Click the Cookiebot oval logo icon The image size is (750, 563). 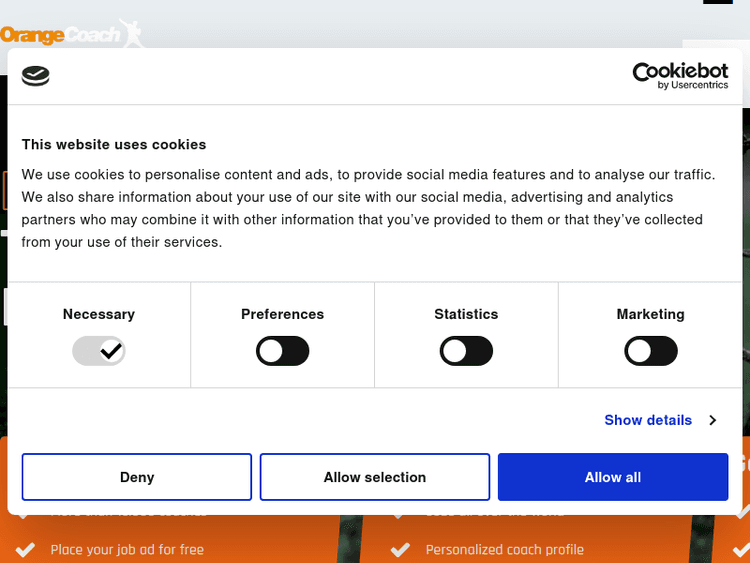(36, 76)
